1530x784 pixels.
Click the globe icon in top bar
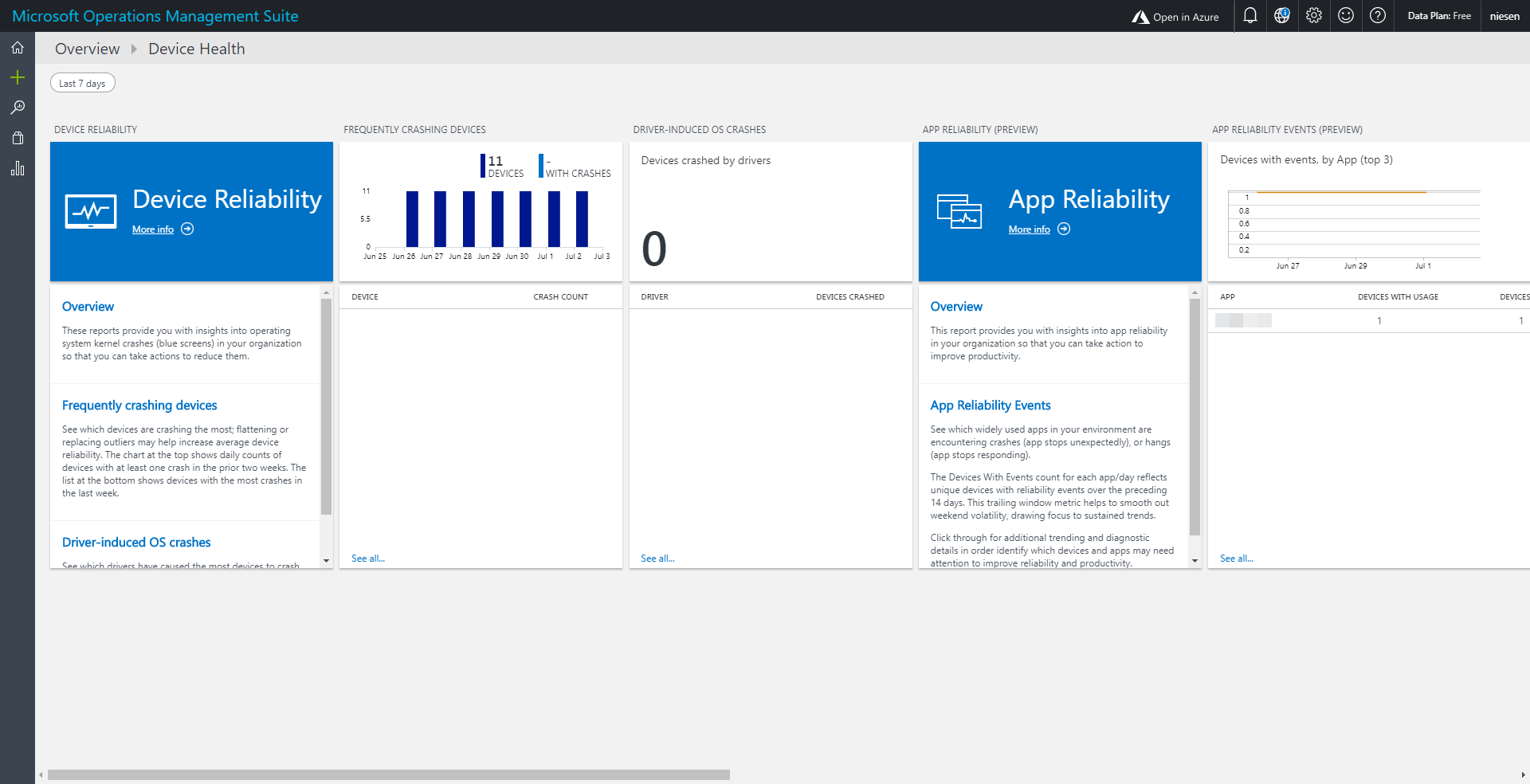[1282, 16]
